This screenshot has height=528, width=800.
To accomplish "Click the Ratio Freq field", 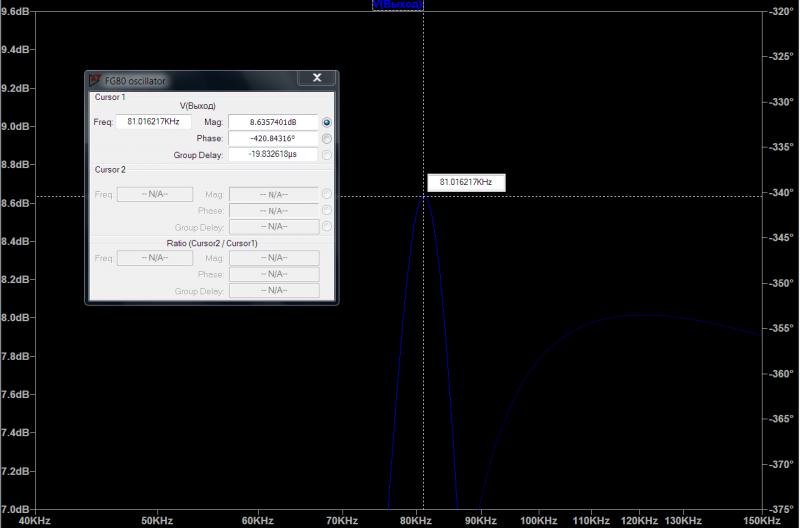I will coord(155,258).
